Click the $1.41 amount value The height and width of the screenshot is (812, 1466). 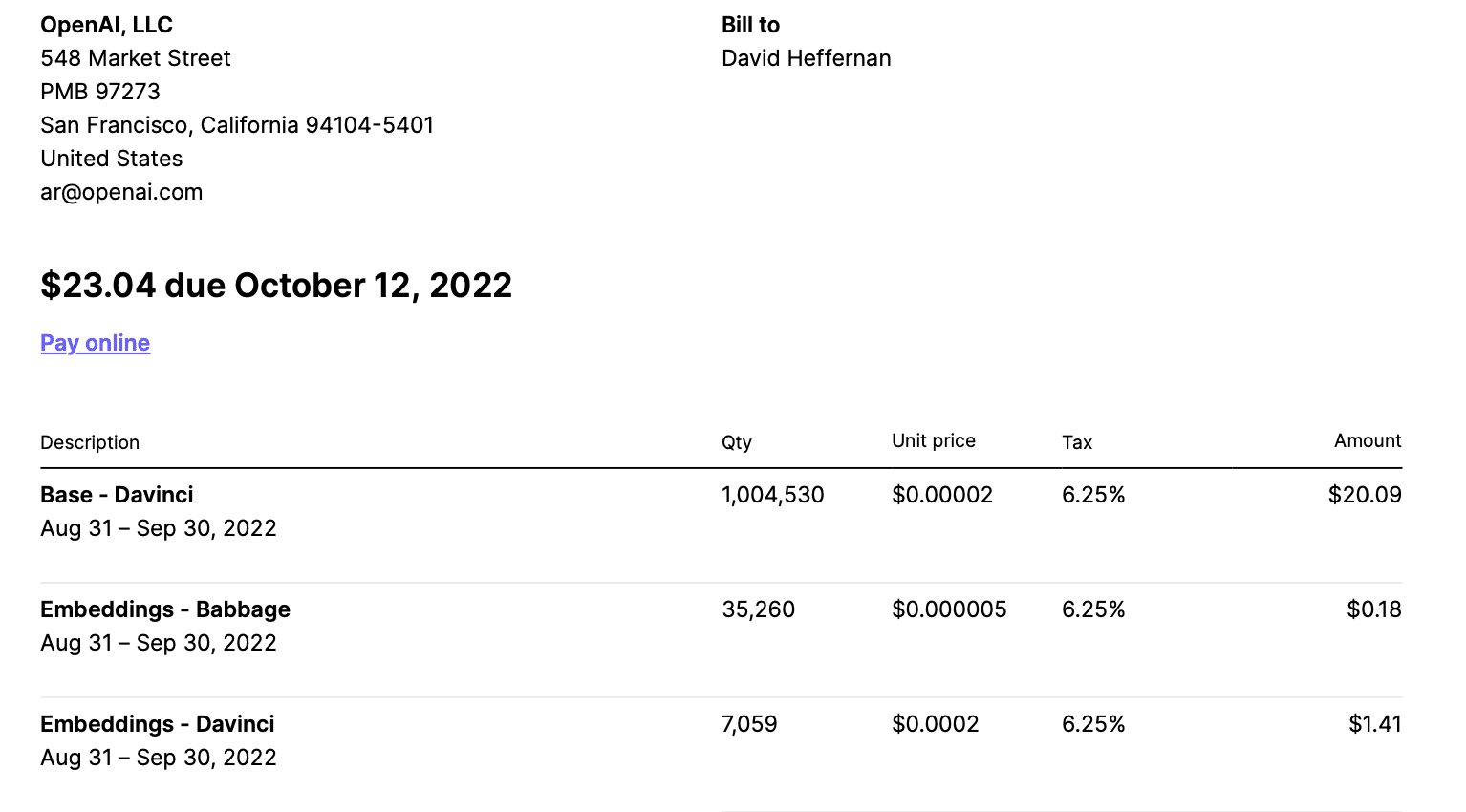1374,724
